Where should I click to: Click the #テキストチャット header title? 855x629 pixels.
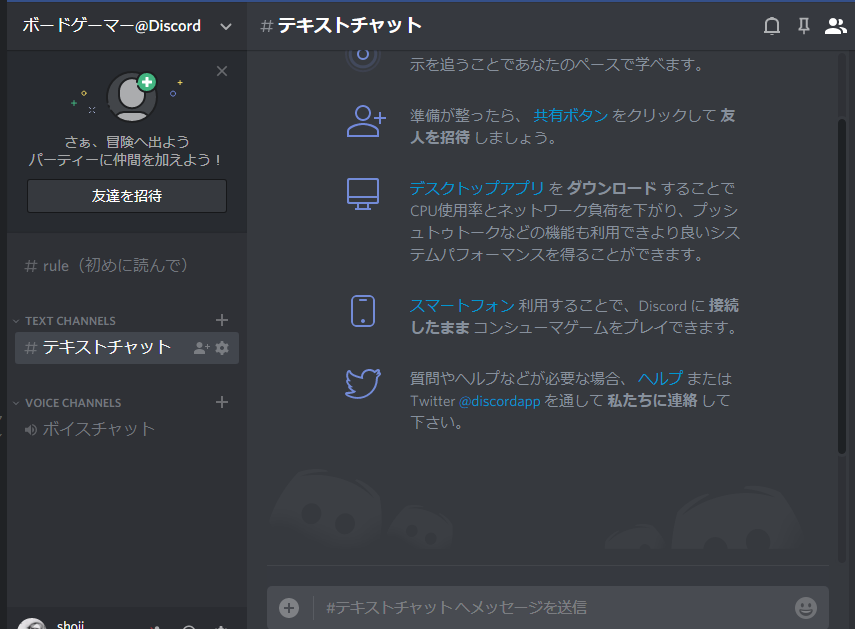(x=342, y=26)
